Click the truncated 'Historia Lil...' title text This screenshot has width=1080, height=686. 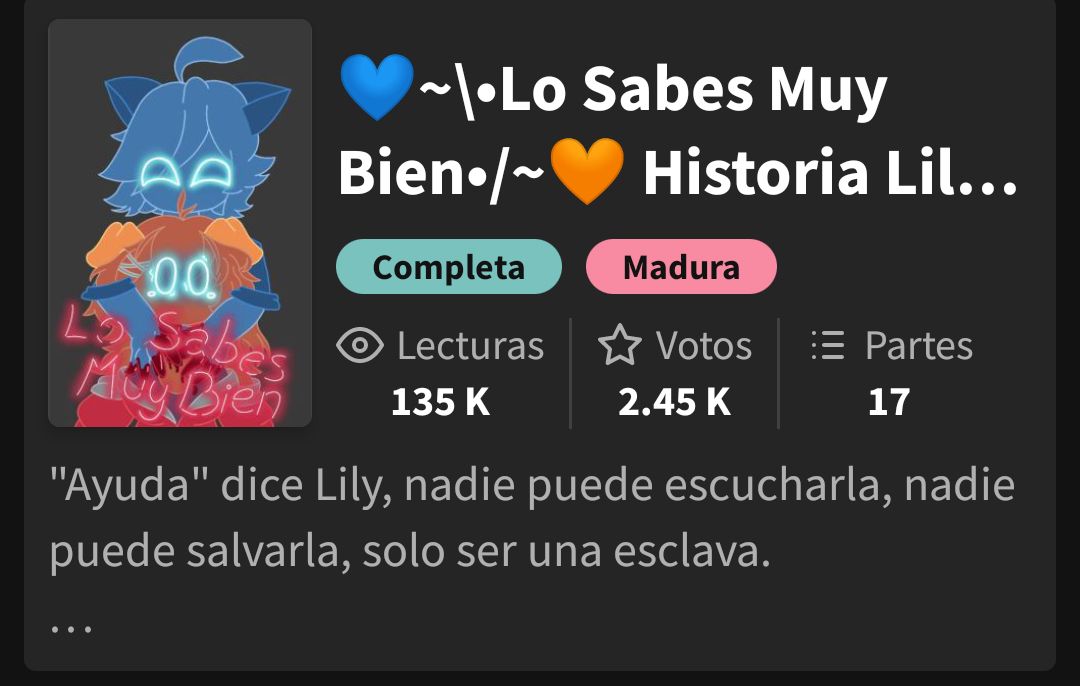click(830, 172)
